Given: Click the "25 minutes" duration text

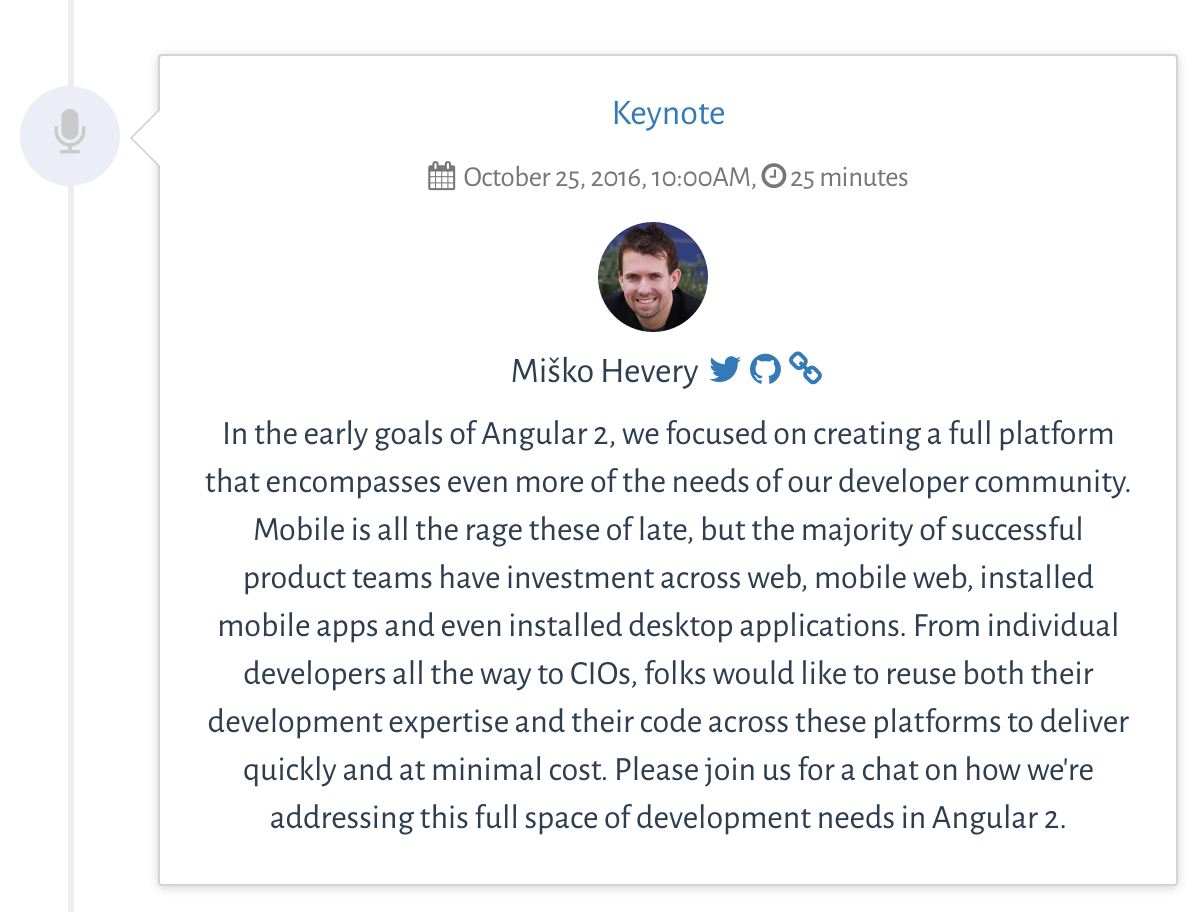Looking at the screenshot, I should tap(849, 178).
